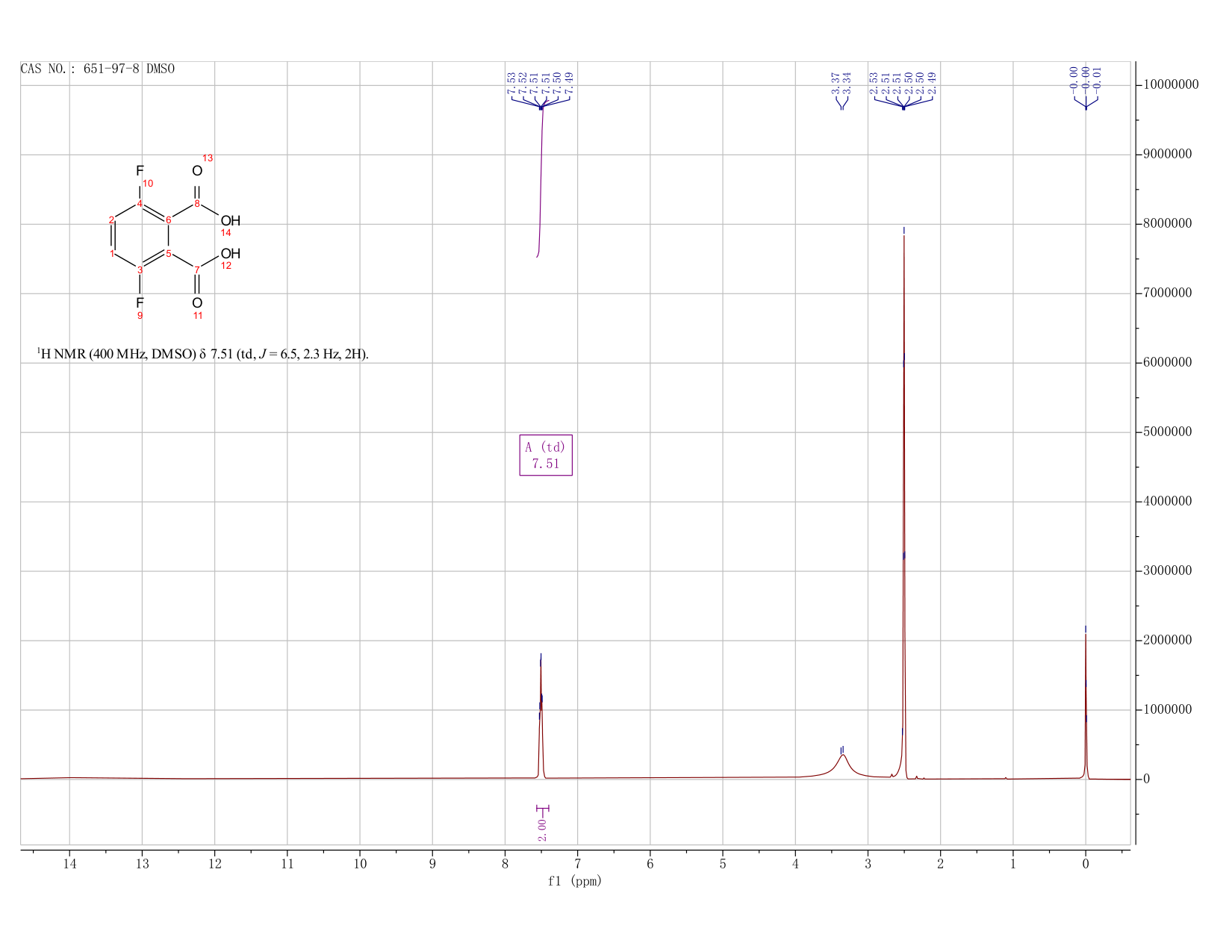Select the OH group labeled 12
The height and width of the screenshot is (952, 1232).
(x=231, y=254)
